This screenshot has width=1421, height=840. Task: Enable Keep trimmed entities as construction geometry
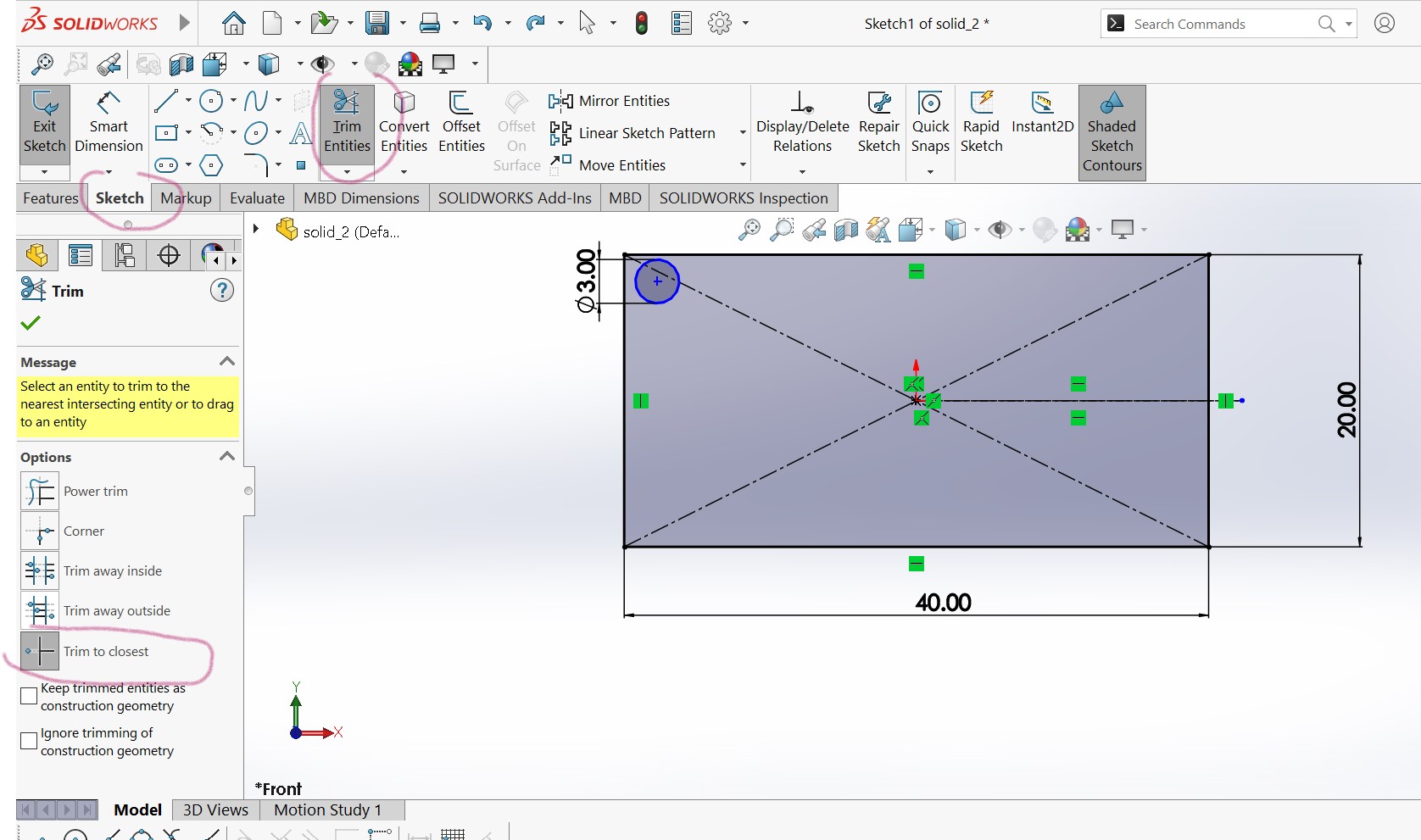click(x=29, y=696)
